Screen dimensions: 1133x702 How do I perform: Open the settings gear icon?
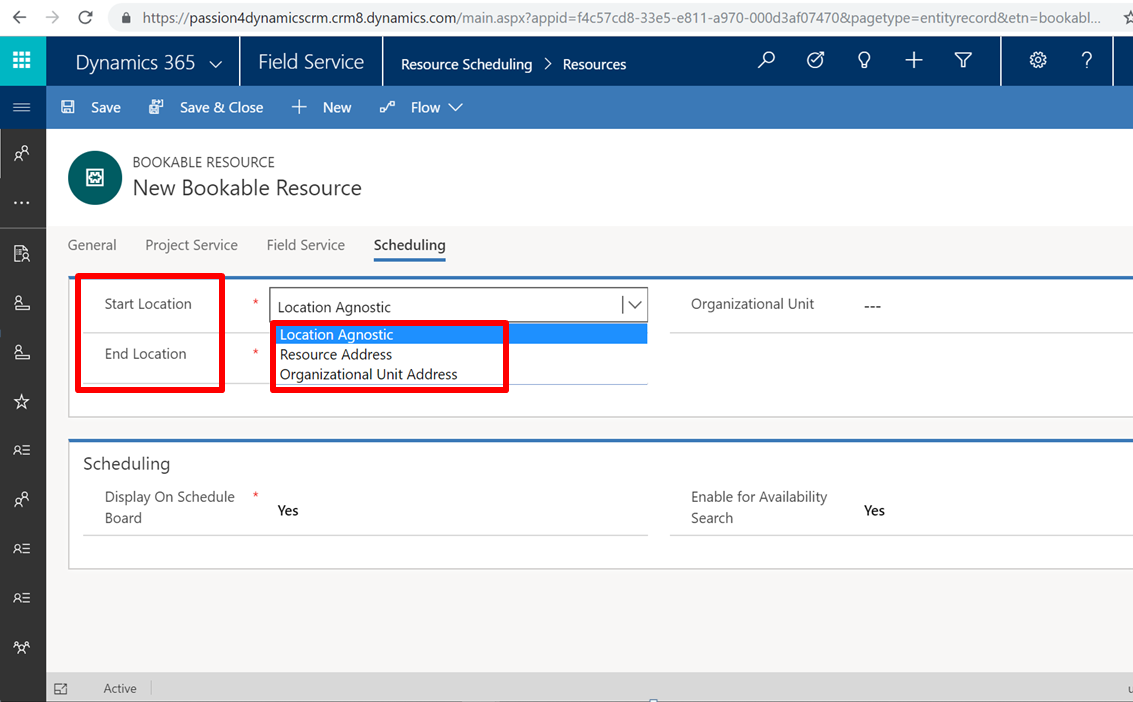[x=1038, y=61]
